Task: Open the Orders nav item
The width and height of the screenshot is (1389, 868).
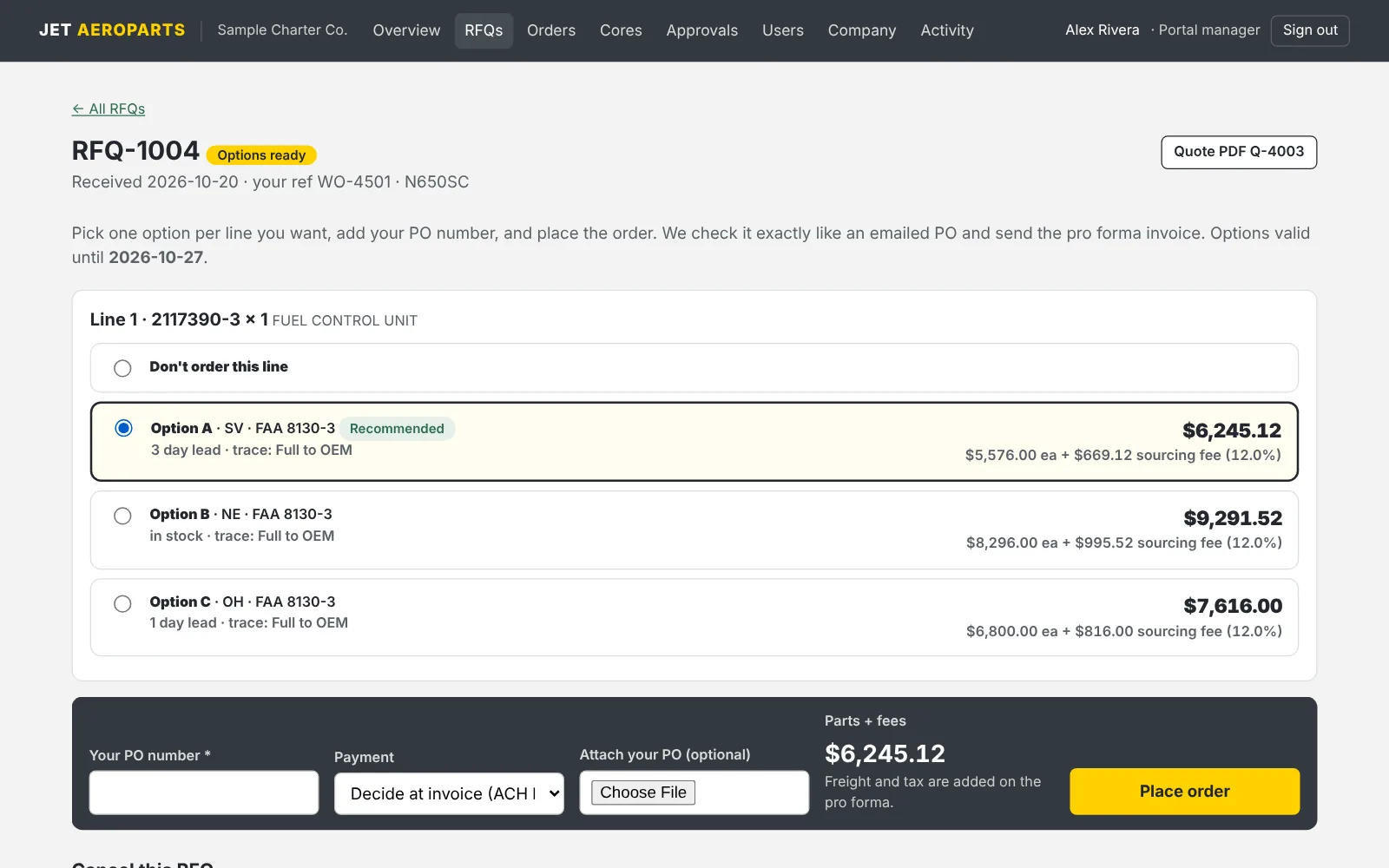Action: click(x=551, y=30)
